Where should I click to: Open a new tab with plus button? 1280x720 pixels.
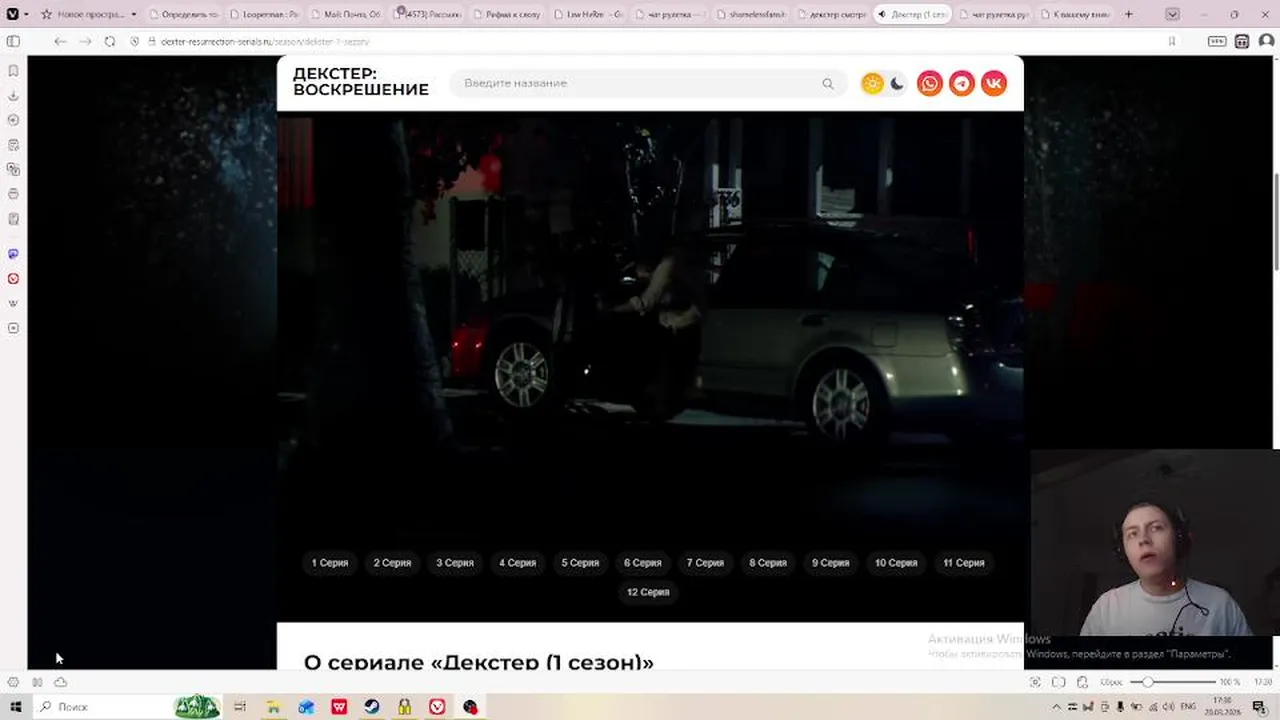click(1129, 14)
